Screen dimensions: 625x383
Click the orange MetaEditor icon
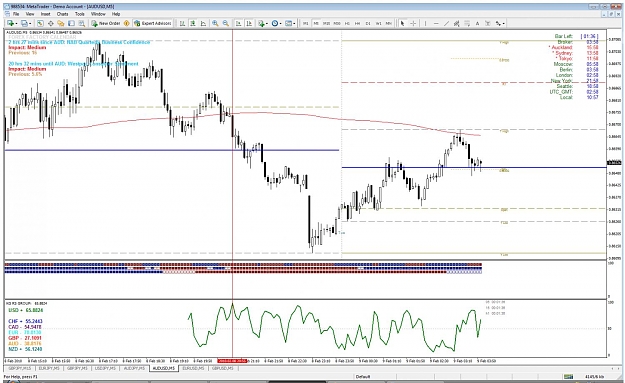(x=126, y=24)
